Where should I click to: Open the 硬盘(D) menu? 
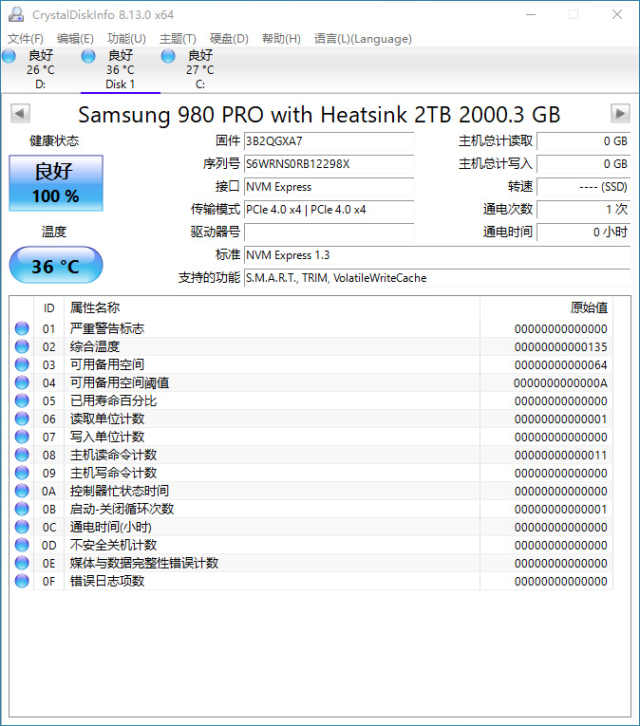[x=229, y=39]
